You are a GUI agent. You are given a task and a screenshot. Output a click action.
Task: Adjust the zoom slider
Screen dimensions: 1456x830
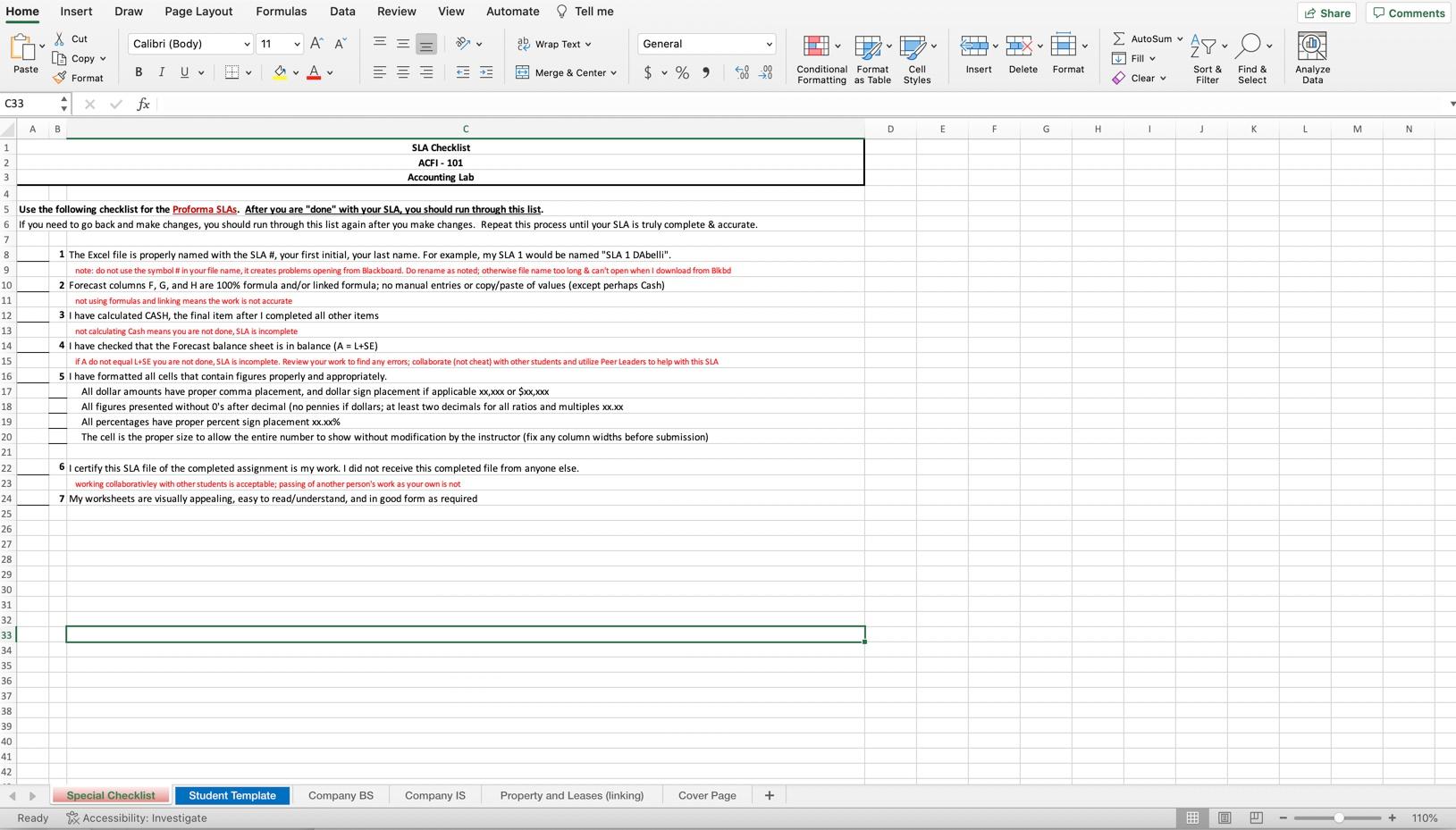click(1338, 817)
